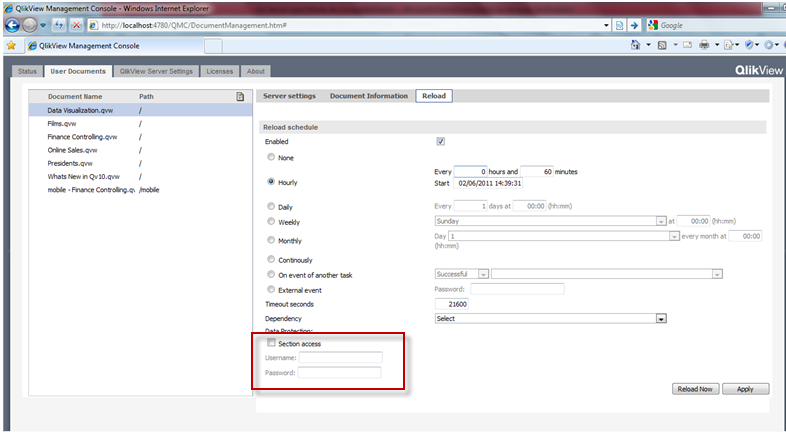Select On event of another task
The image size is (786, 432).
[x=271, y=274]
